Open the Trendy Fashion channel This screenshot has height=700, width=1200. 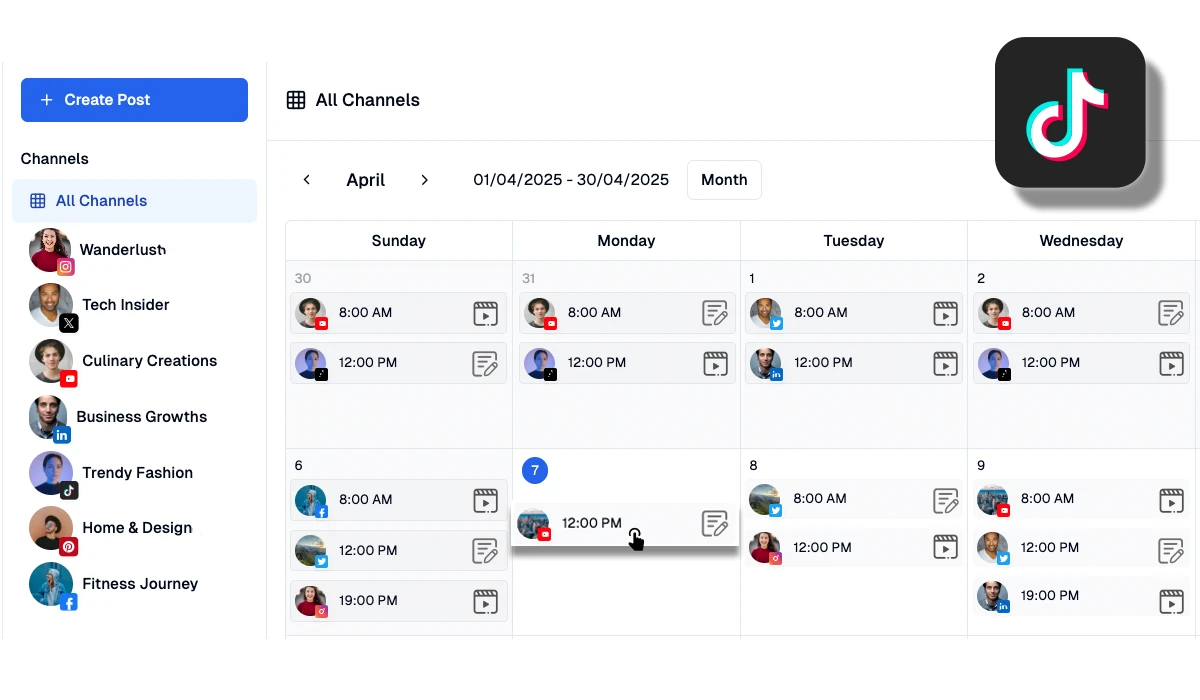coord(112,474)
